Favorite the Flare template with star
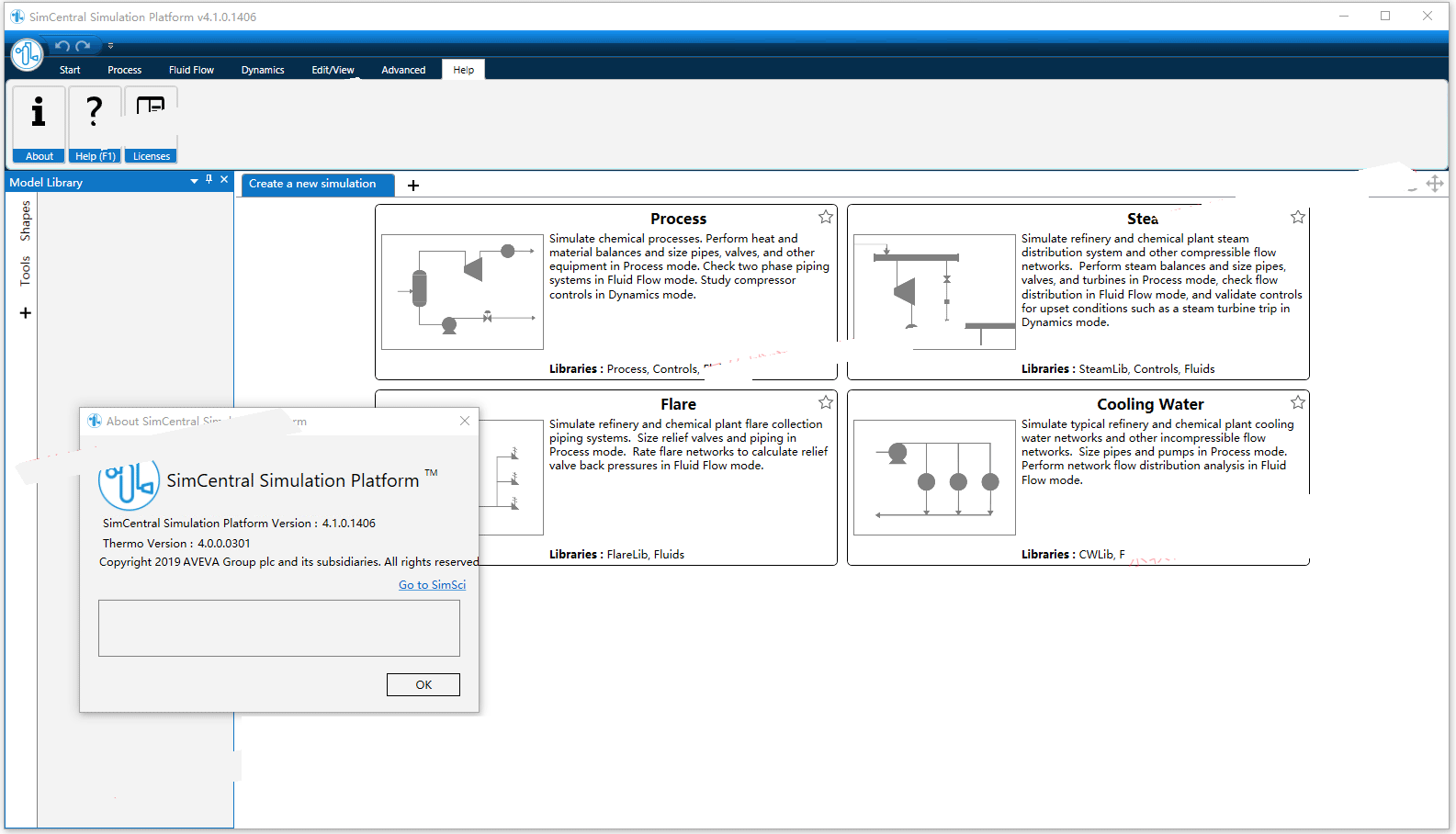The image size is (1456, 834). 826,402
